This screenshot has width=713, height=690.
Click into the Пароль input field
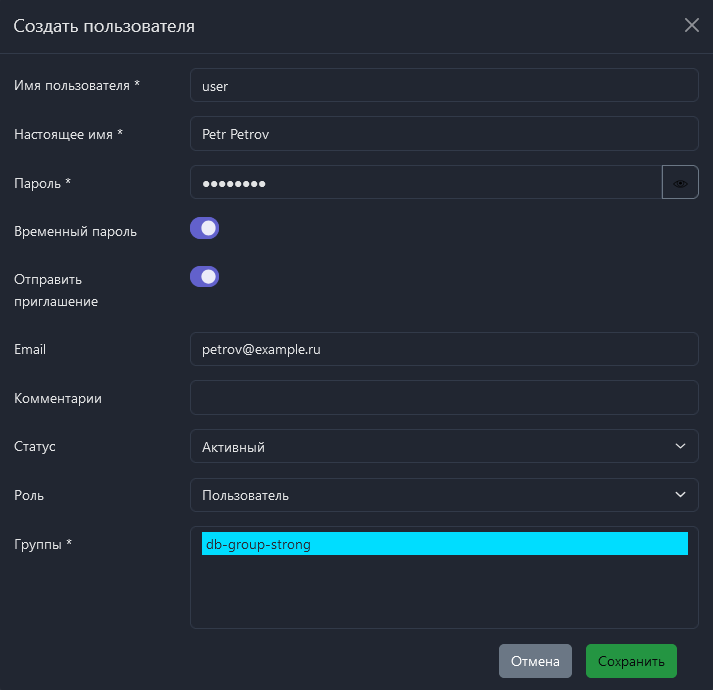(x=425, y=183)
